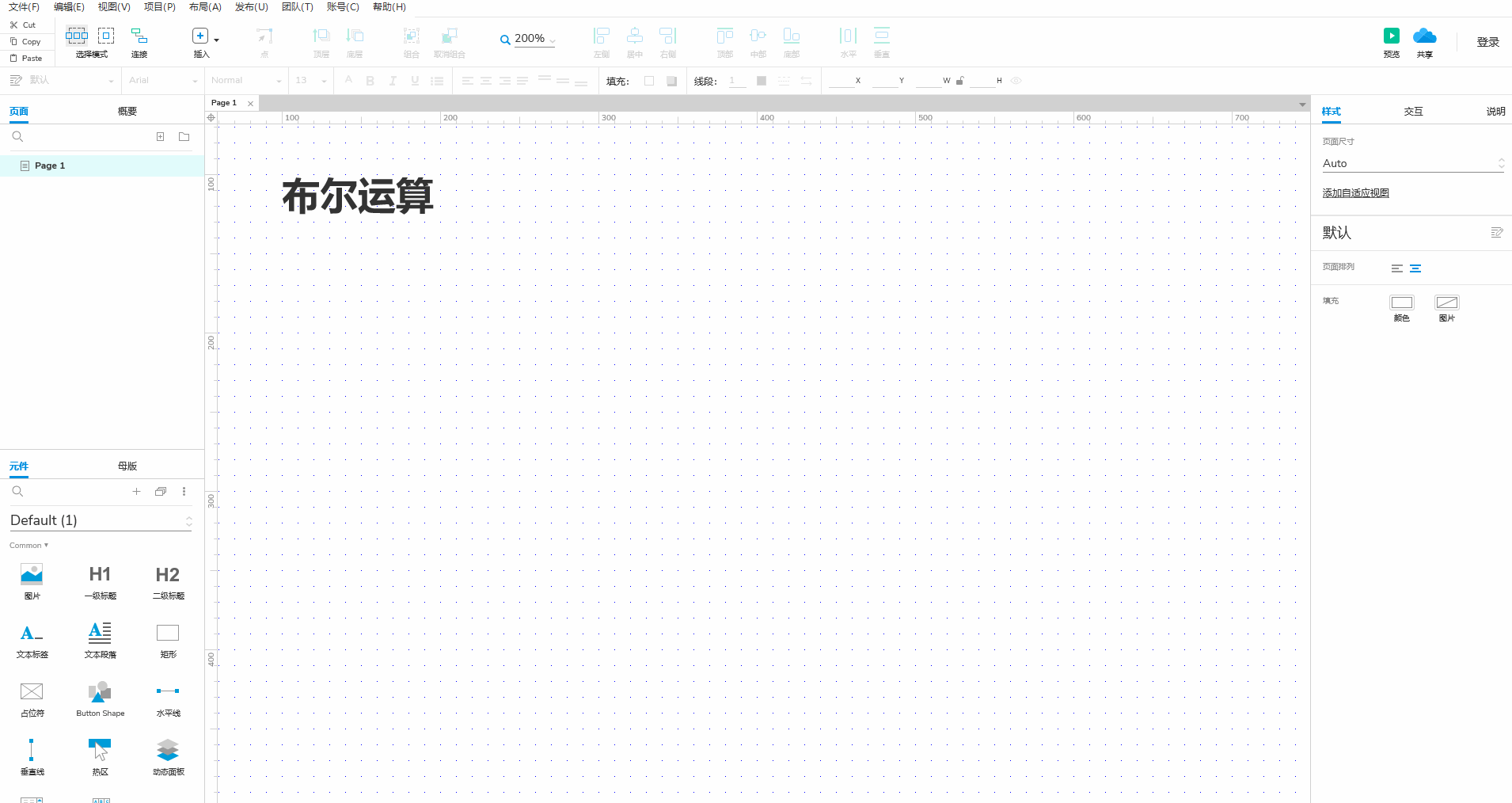Add a new page in the 页面 panel
The image size is (1512, 803).
coord(161,137)
